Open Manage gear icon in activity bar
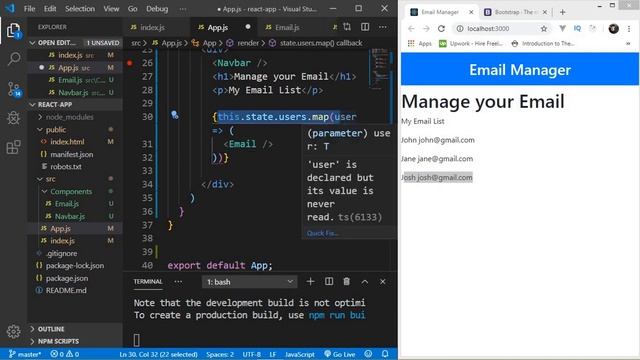Viewport: 640px width, 360px height. click(13, 331)
